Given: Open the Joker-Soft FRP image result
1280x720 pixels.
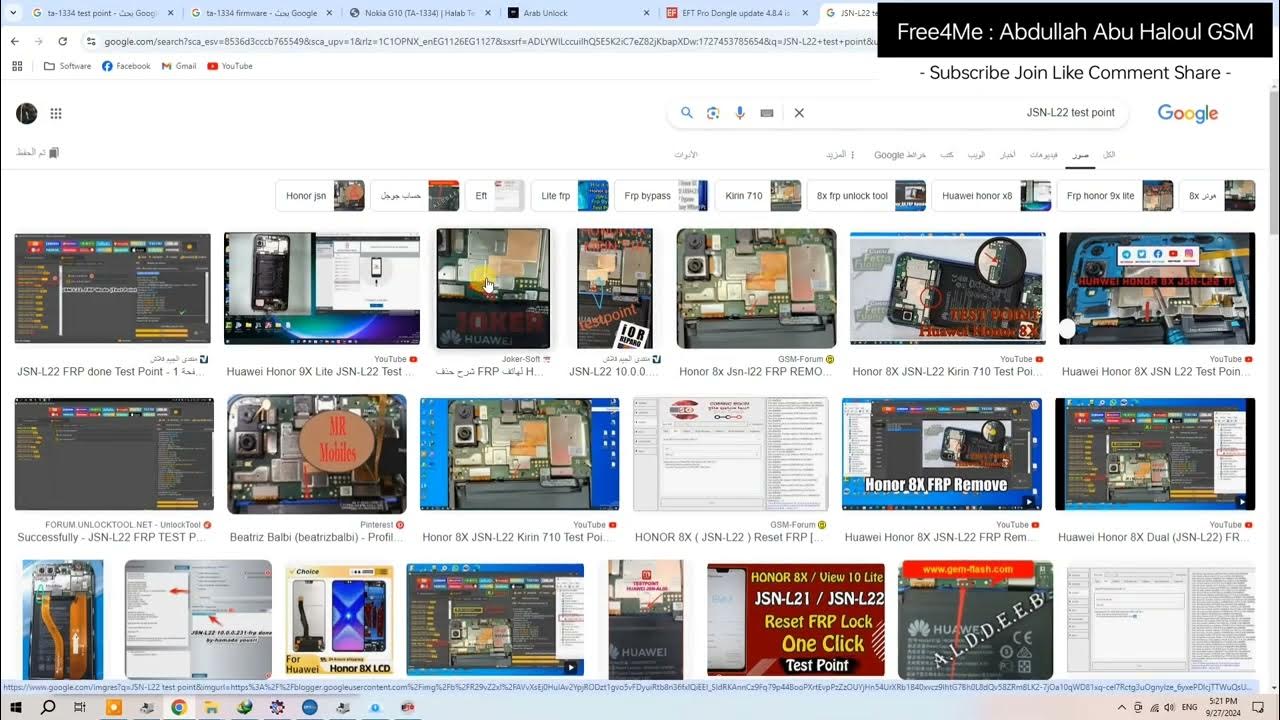Looking at the screenshot, I should coord(493,289).
